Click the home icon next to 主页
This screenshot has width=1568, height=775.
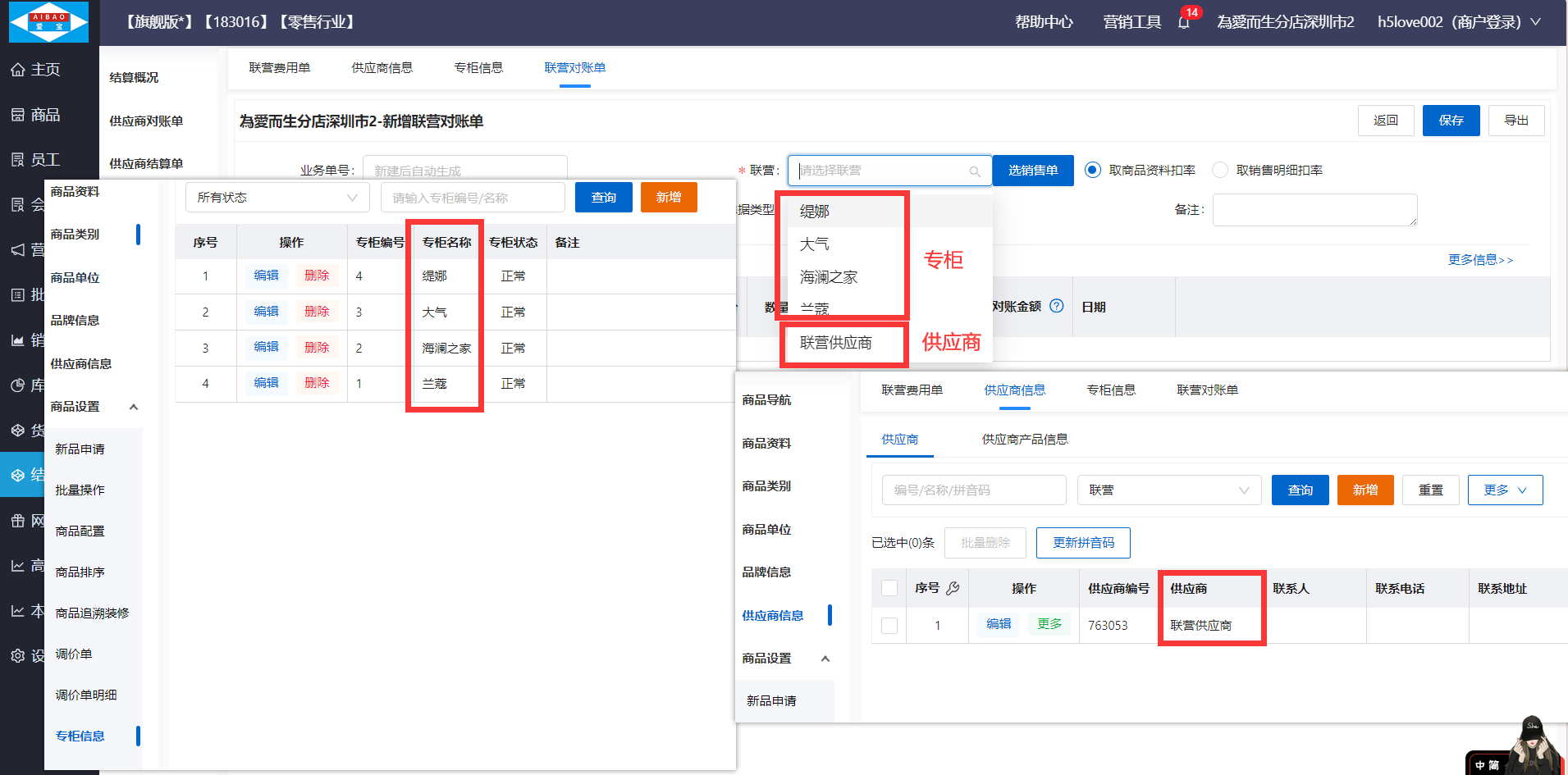[17, 70]
